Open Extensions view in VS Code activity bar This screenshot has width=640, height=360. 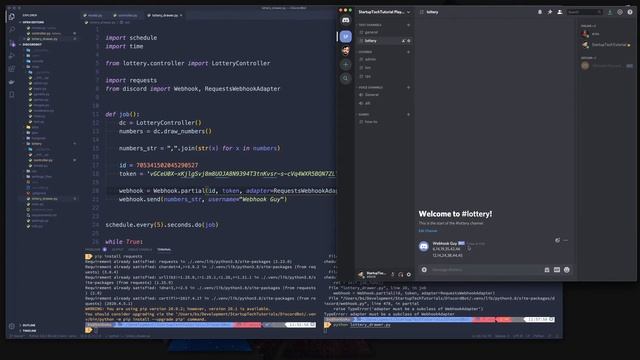[11, 69]
